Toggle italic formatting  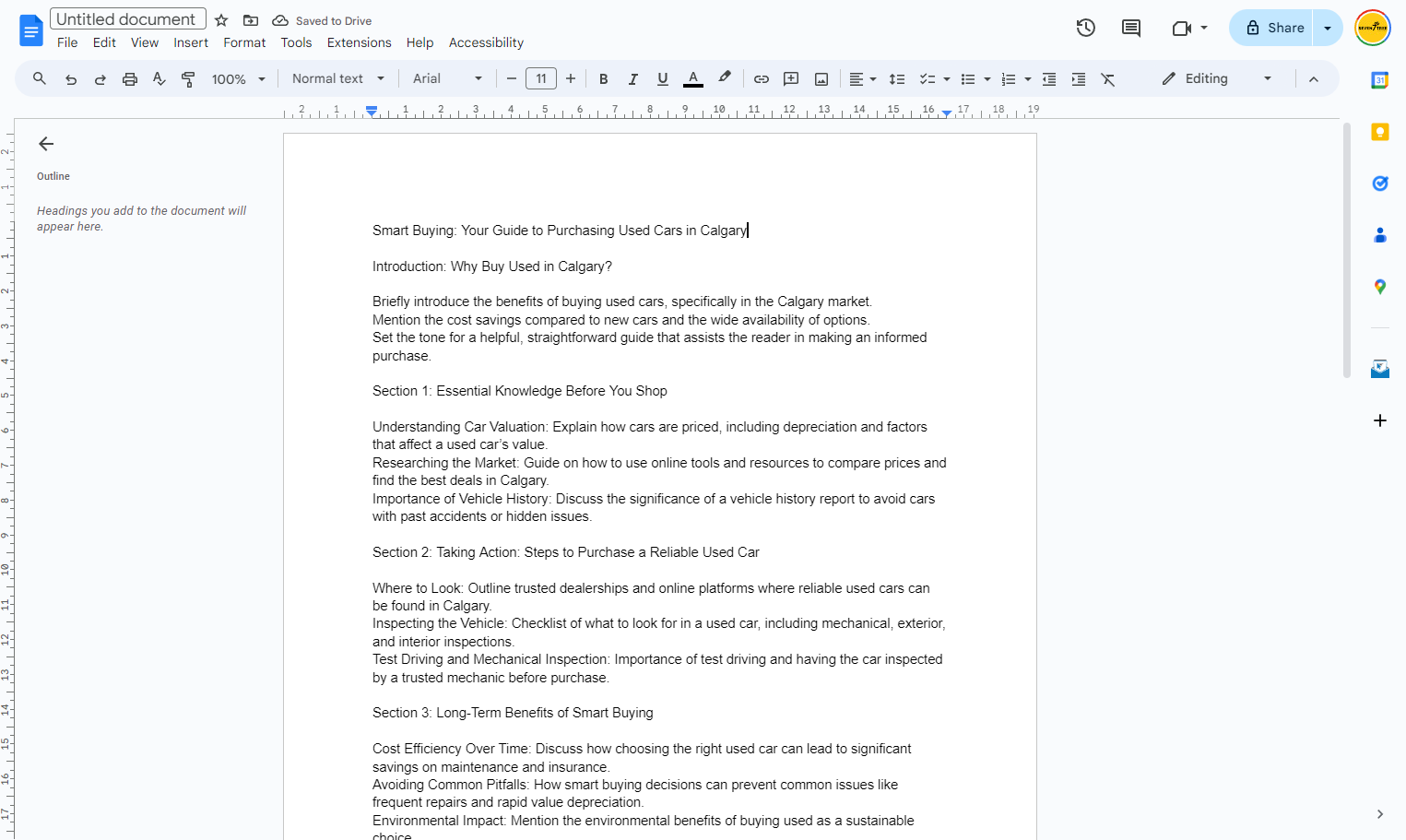[633, 79]
